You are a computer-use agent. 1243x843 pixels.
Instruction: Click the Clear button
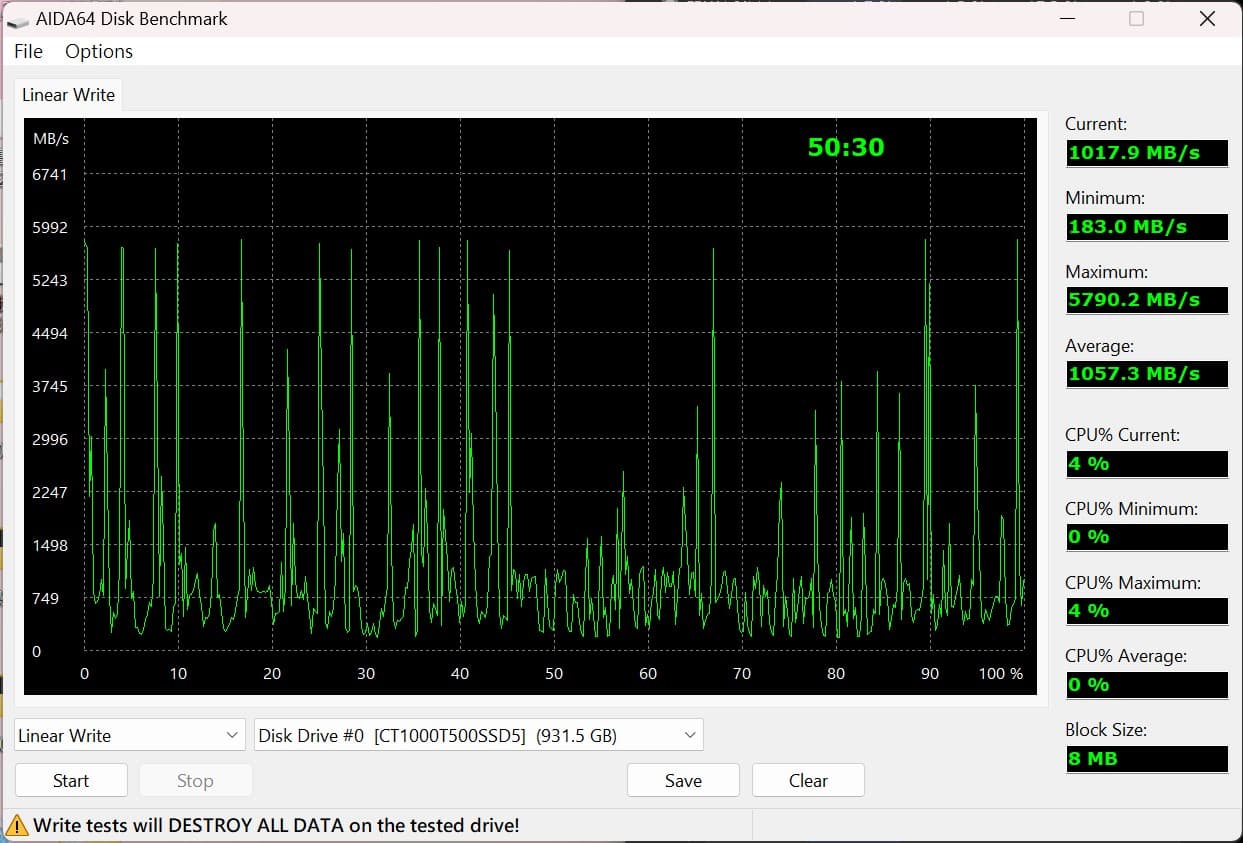point(808,780)
